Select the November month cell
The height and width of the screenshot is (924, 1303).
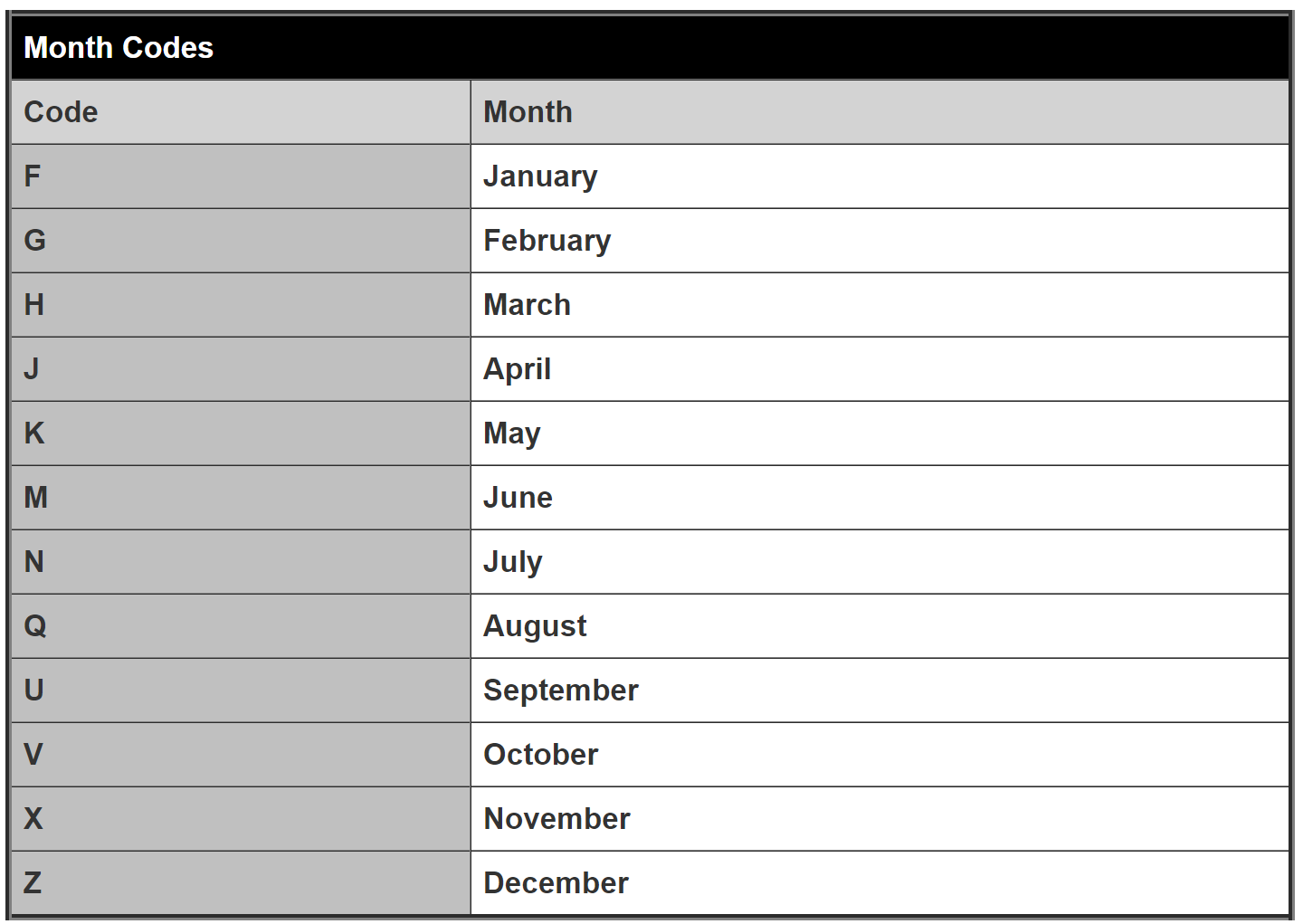tap(556, 819)
